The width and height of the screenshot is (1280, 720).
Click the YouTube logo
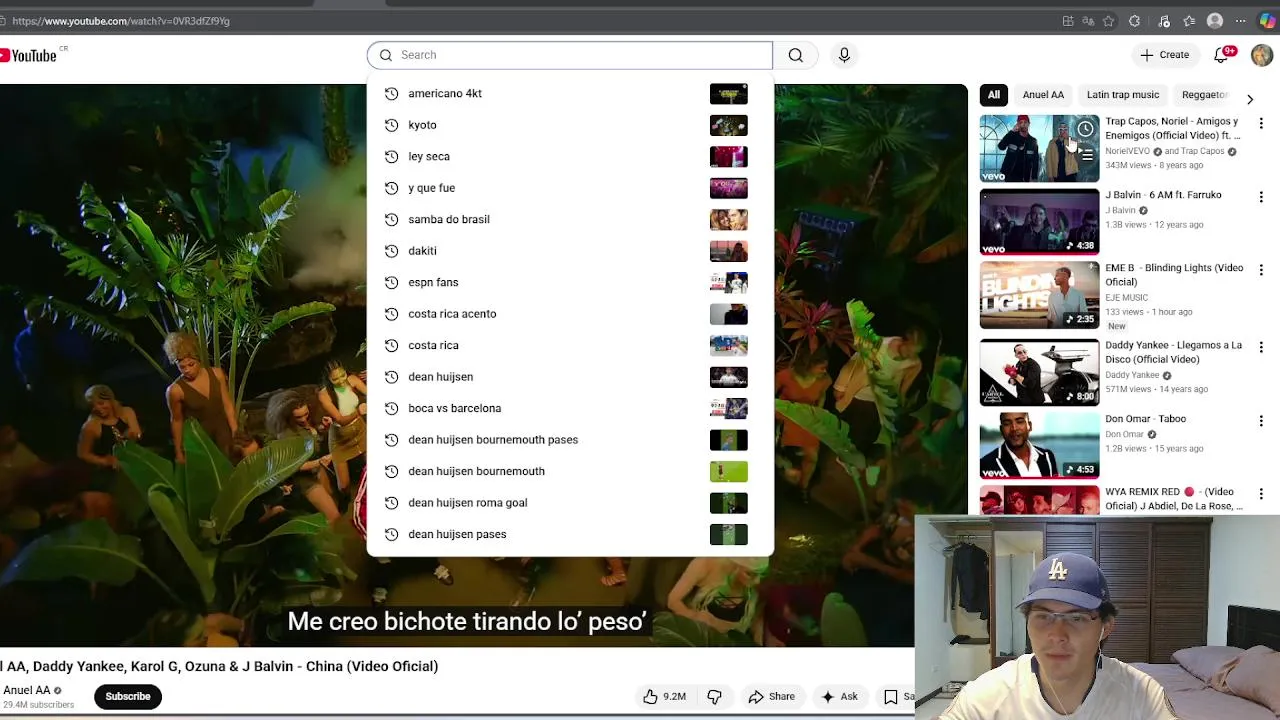[x=28, y=56]
